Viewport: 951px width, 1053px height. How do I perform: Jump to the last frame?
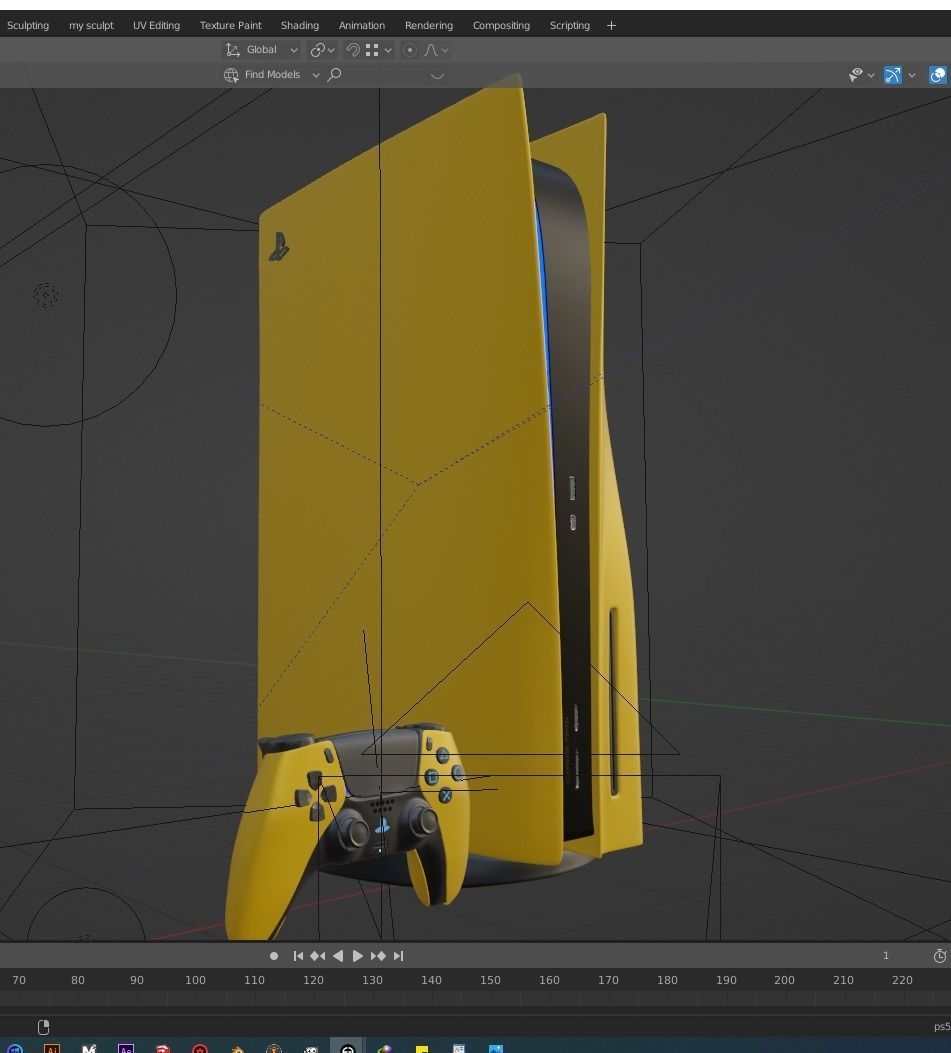pos(398,956)
